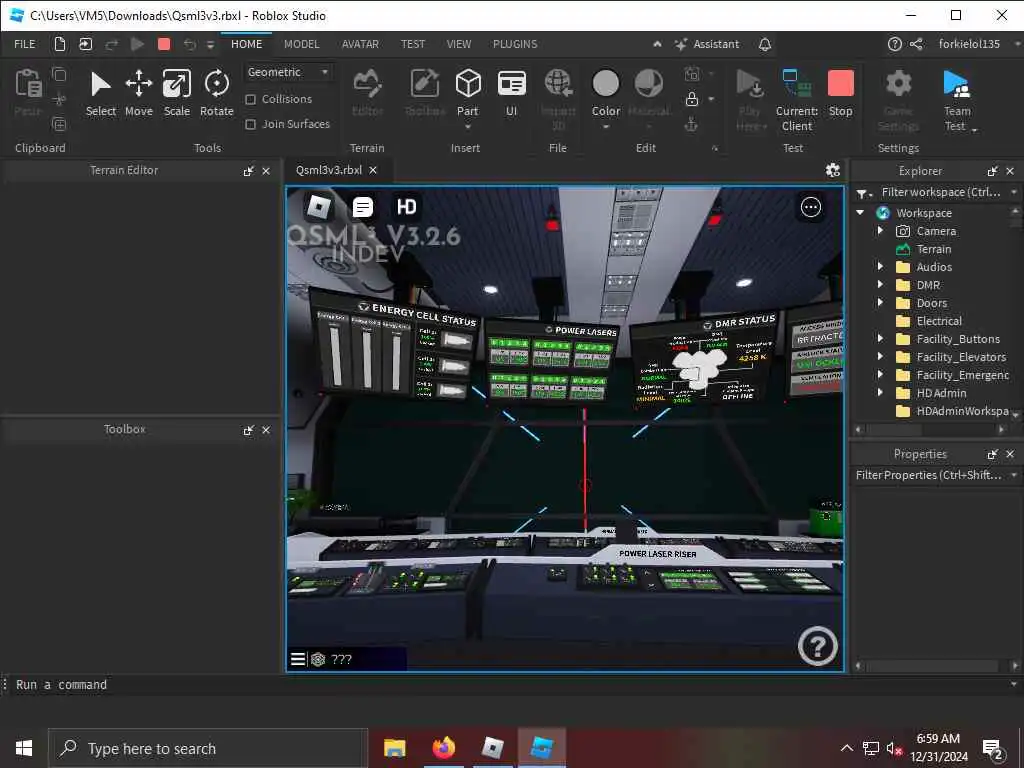Click the share icon near username
Screen dimensions: 1024x768
916,44
